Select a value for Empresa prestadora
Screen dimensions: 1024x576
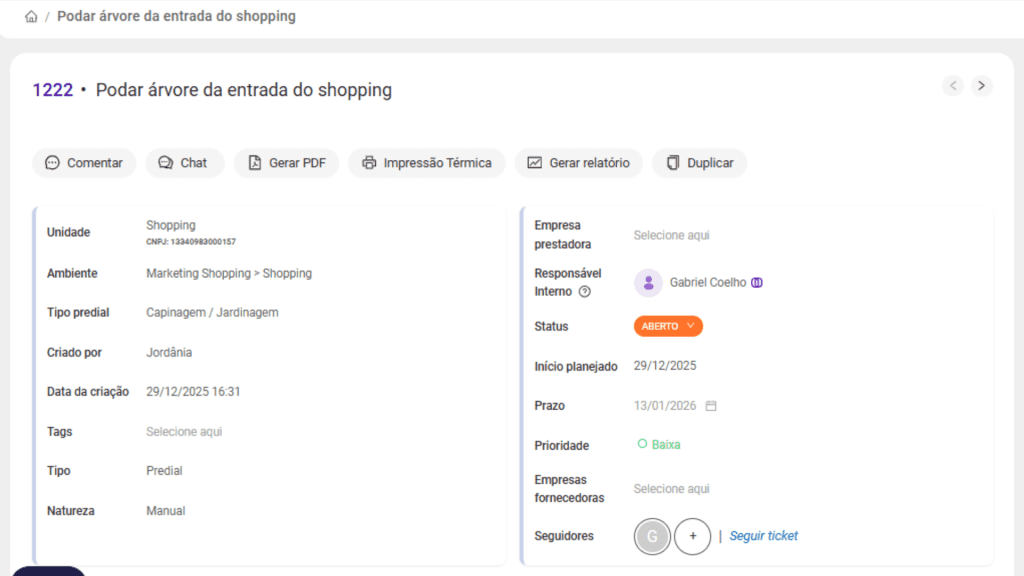tap(671, 235)
